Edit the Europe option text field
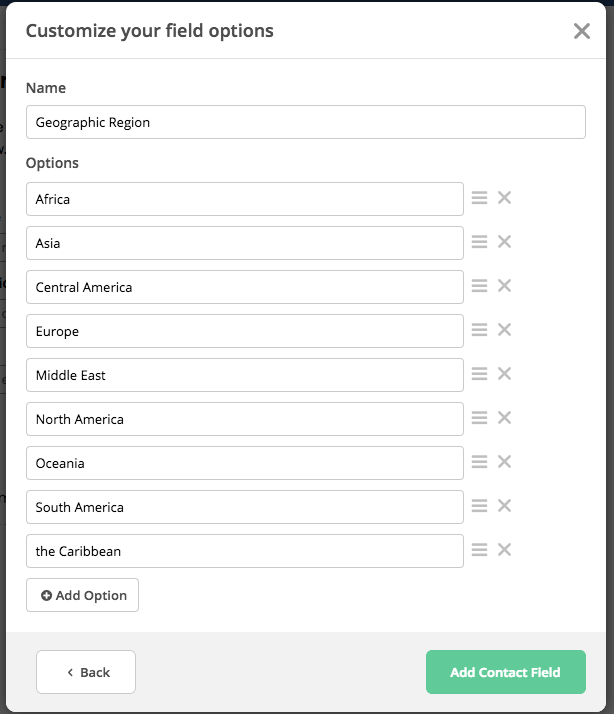614x714 pixels. click(245, 331)
